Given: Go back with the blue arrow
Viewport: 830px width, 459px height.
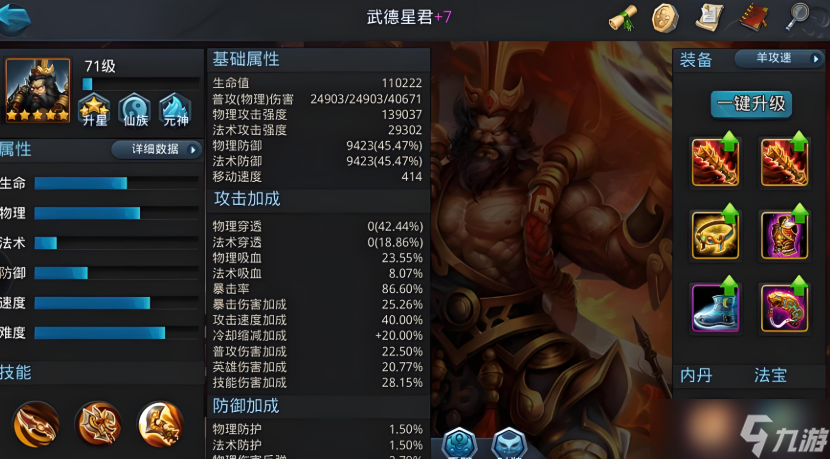Looking at the screenshot, I should [x=15, y=19].
